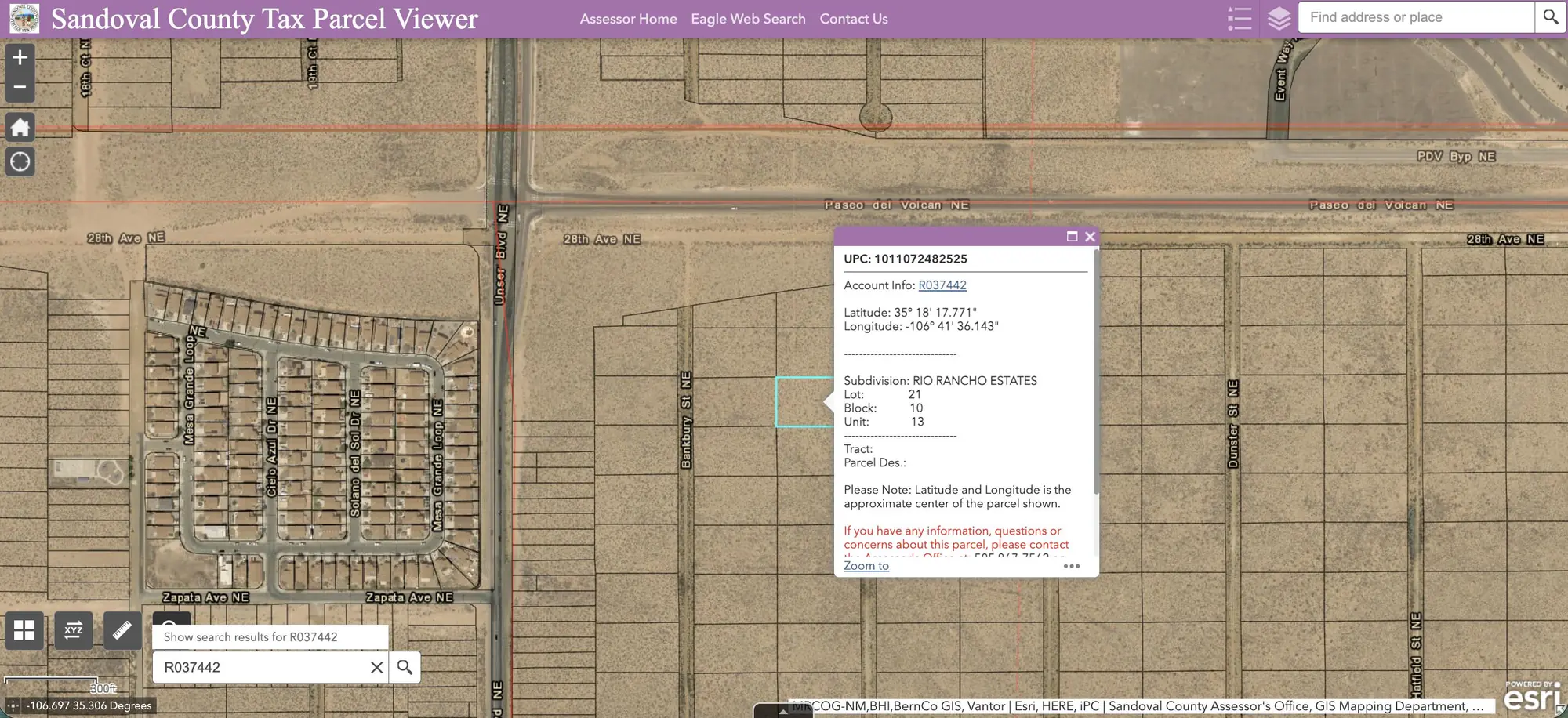Open the XYZ coordinate conversion tool
1568x718 pixels.
74,630
